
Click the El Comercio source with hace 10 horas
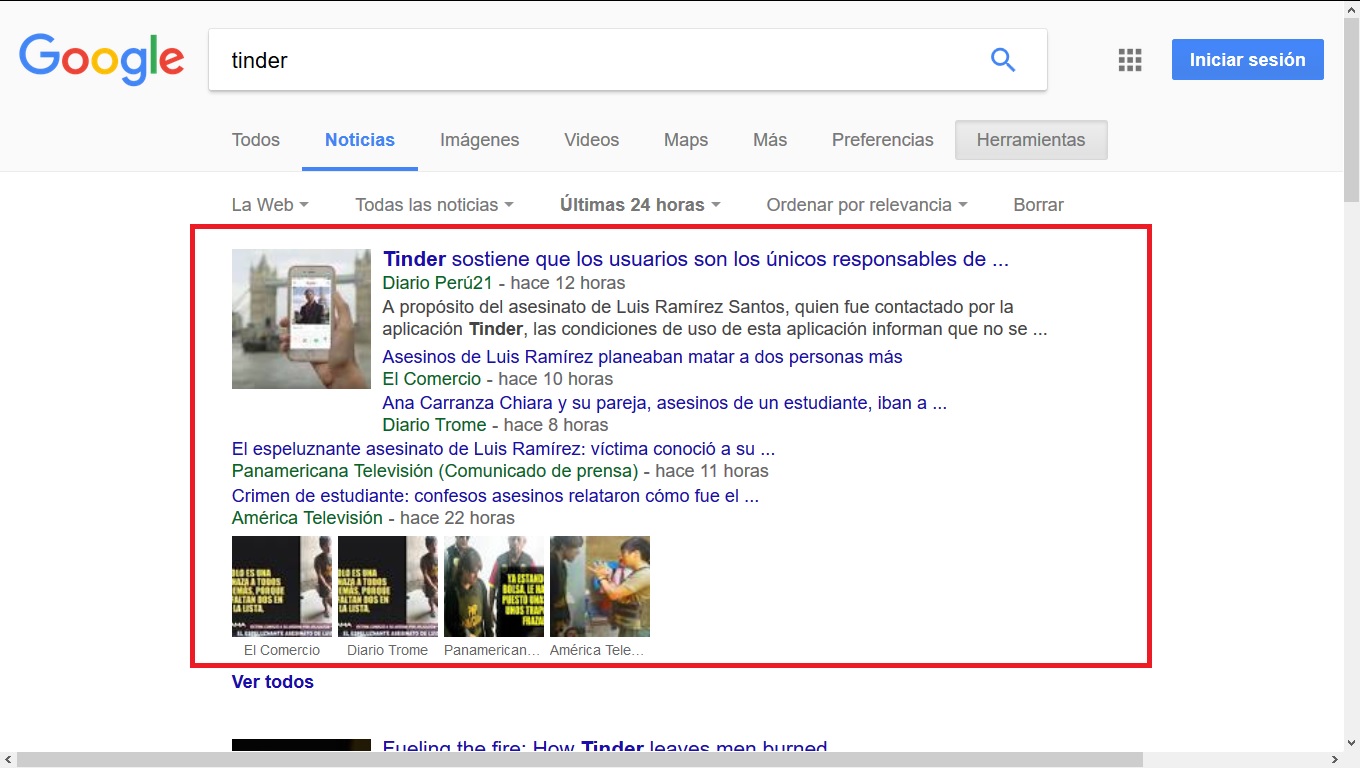click(432, 379)
